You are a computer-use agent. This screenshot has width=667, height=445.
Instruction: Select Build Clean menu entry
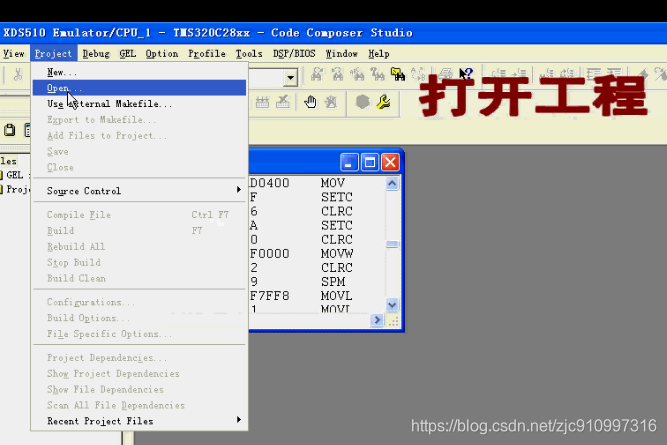pos(140,278)
